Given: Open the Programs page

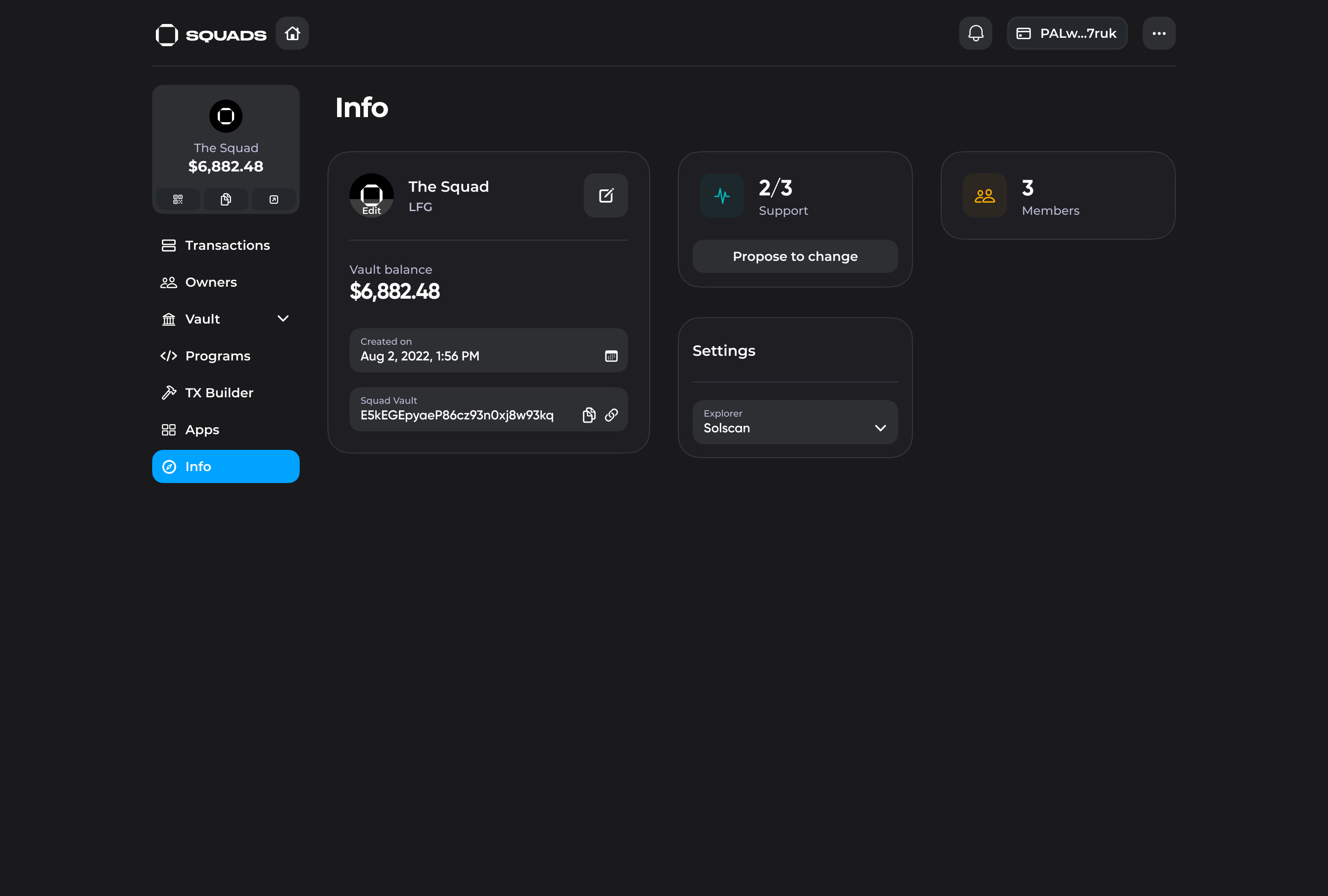Looking at the screenshot, I should (x=217, y=356).
